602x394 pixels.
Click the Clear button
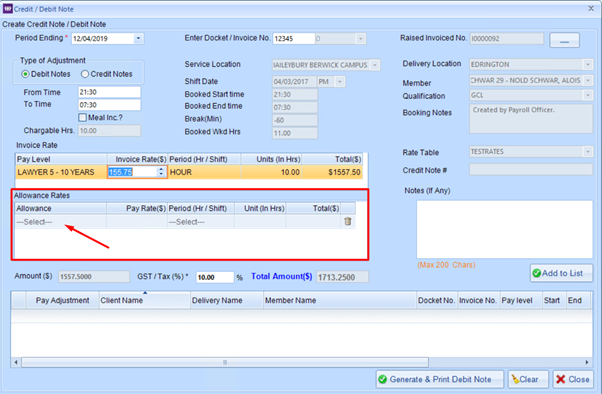coord(528,379)
